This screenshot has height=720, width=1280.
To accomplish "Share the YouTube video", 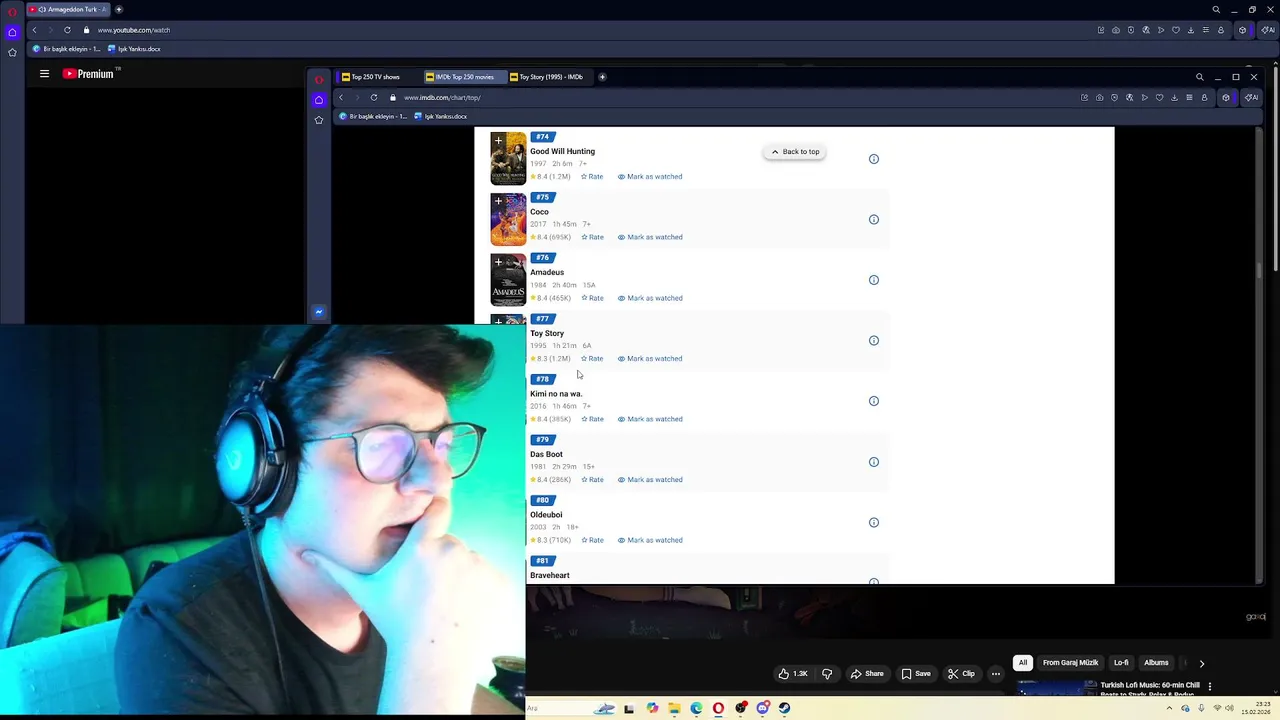I will coord(867,674).
